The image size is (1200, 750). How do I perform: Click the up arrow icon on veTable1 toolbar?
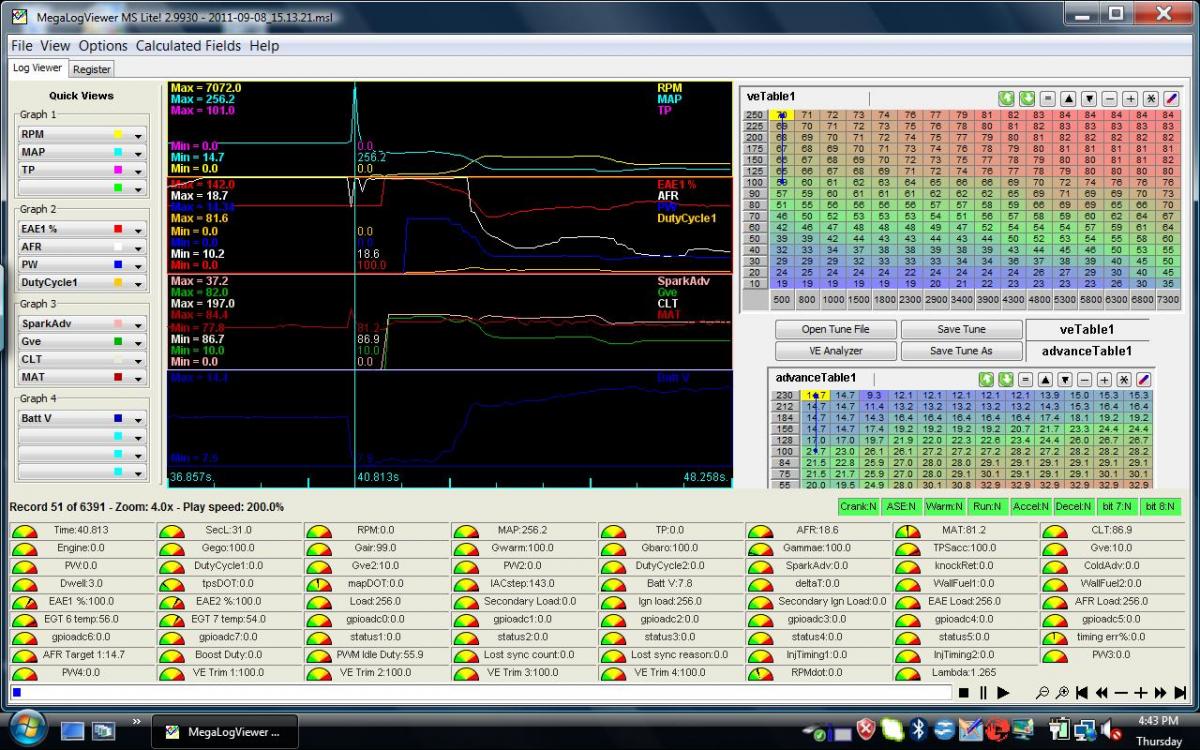pos(1068,98)
